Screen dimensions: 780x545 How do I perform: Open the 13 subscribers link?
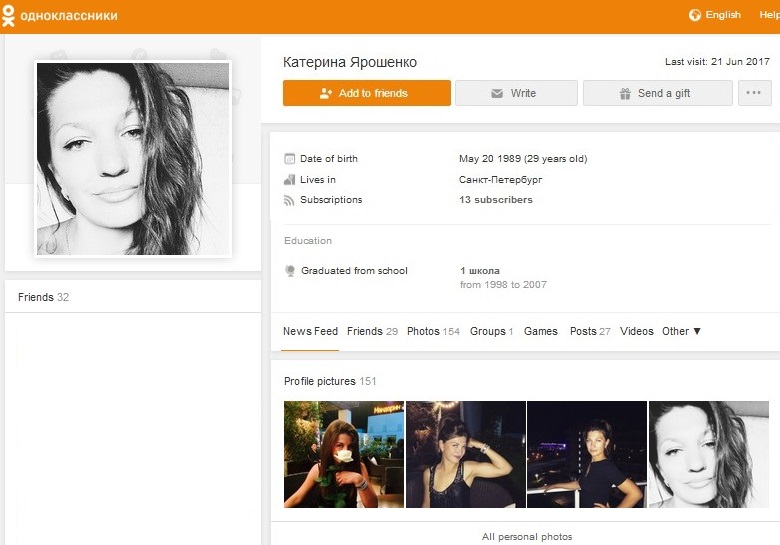495,199
